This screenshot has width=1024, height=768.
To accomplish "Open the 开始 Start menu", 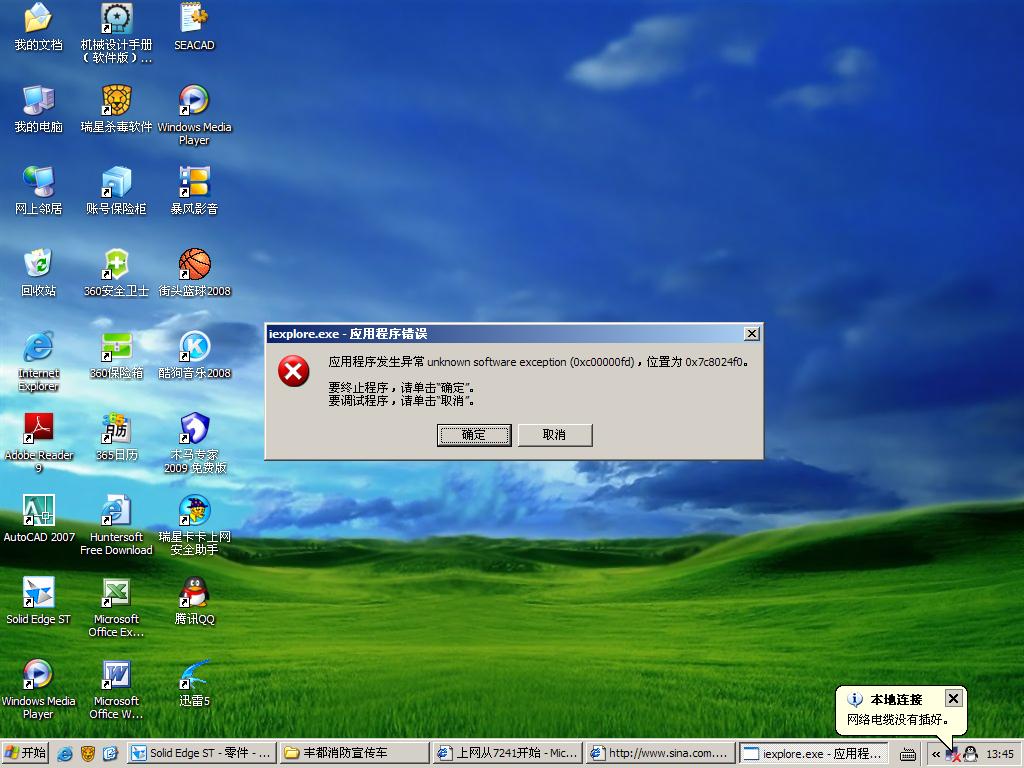I will click(x=27, y=753).
